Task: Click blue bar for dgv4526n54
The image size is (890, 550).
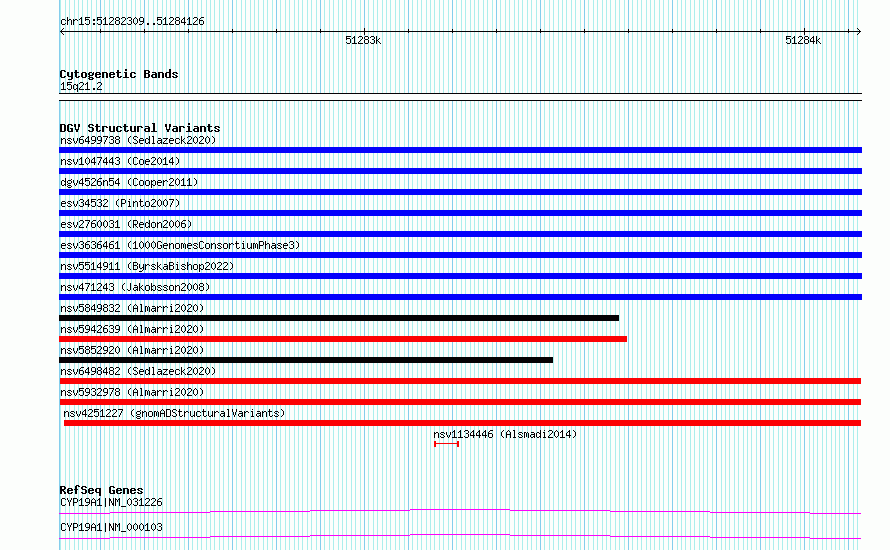Action: click(460, 192)
